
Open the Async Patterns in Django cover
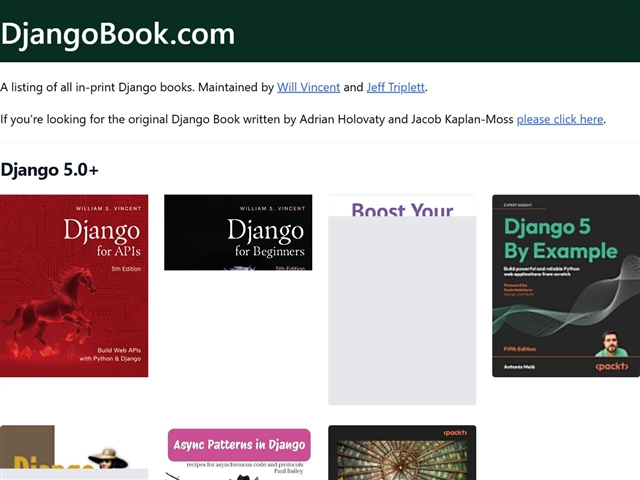point(238,453)
